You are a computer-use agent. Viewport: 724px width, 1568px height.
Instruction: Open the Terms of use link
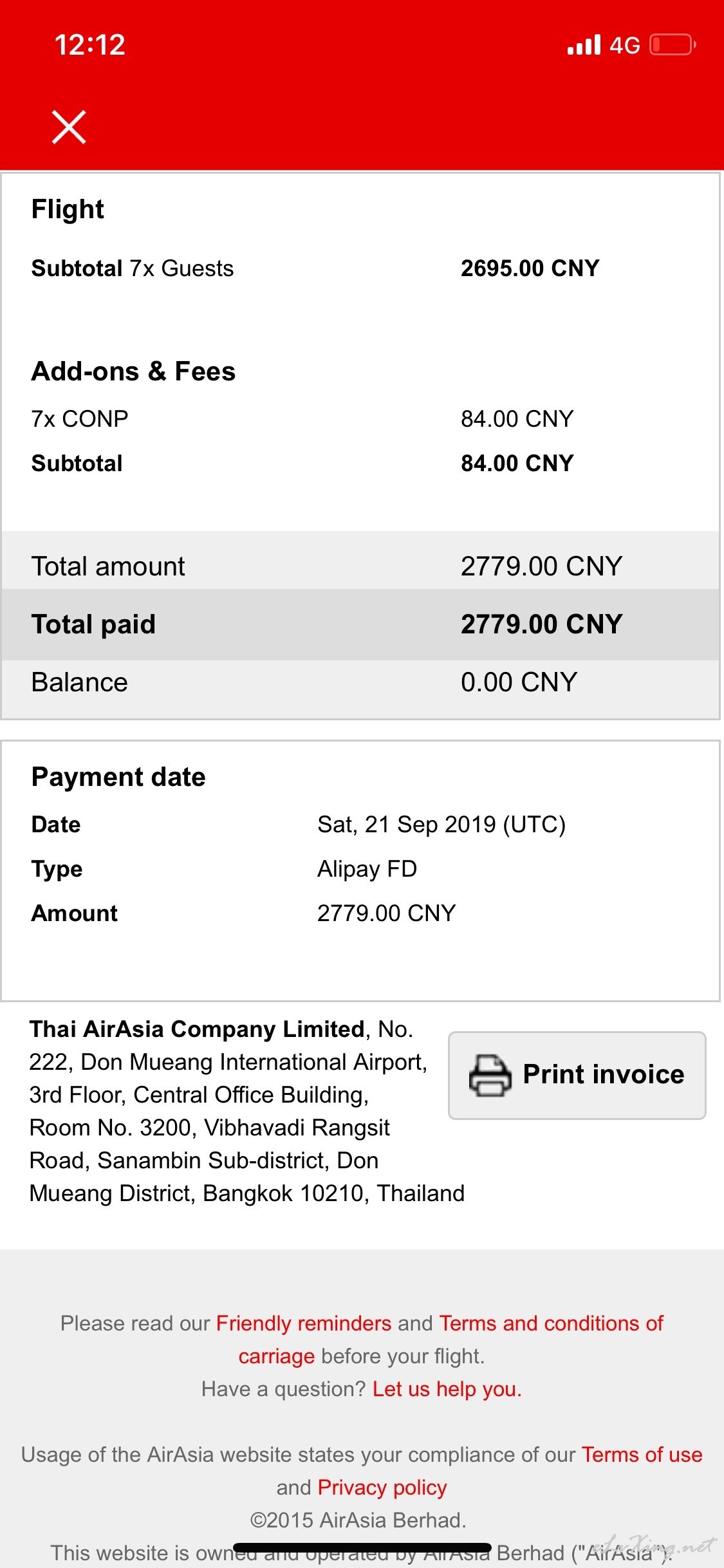642,1455
